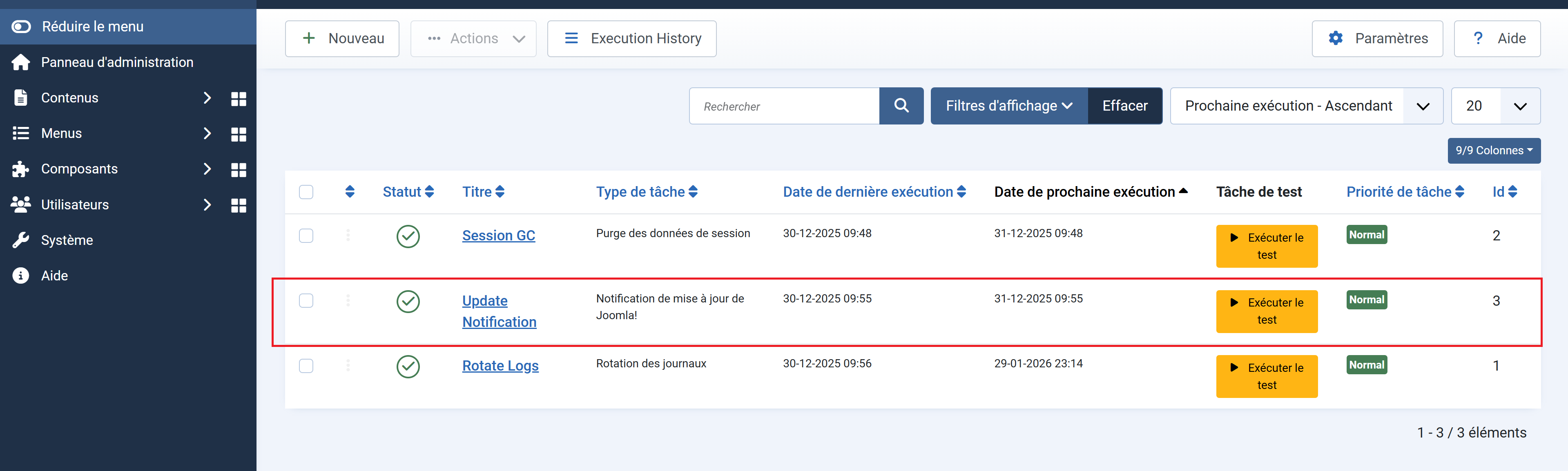Tick the select-all checkbox in header

[x=306, y=192]
